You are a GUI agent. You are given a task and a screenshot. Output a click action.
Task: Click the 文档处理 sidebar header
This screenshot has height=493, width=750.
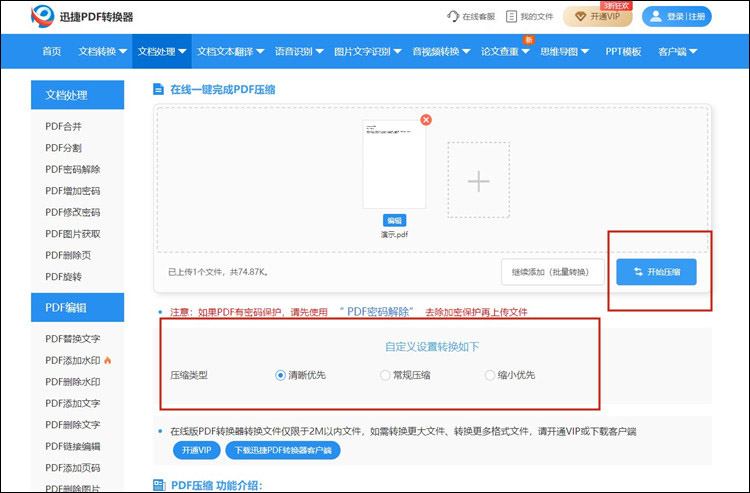click(77, 95)
